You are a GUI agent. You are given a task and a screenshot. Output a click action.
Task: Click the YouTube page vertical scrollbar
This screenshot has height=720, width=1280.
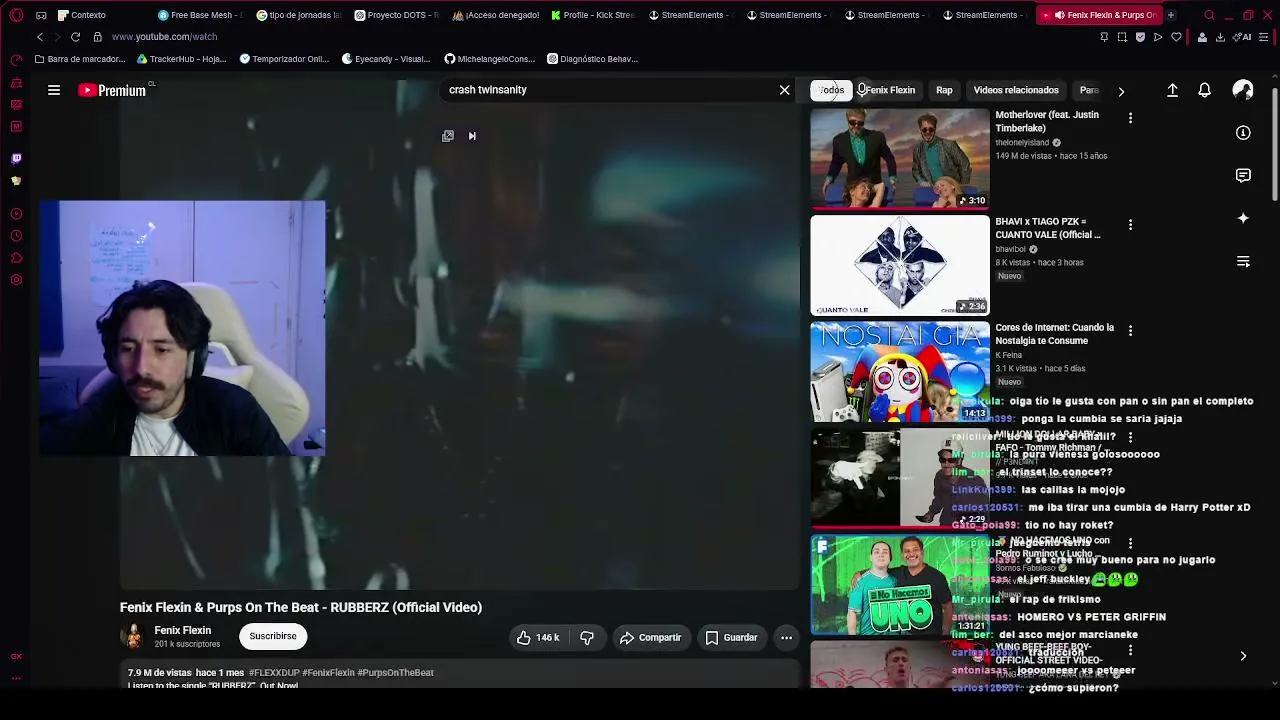pos(1275,143)
